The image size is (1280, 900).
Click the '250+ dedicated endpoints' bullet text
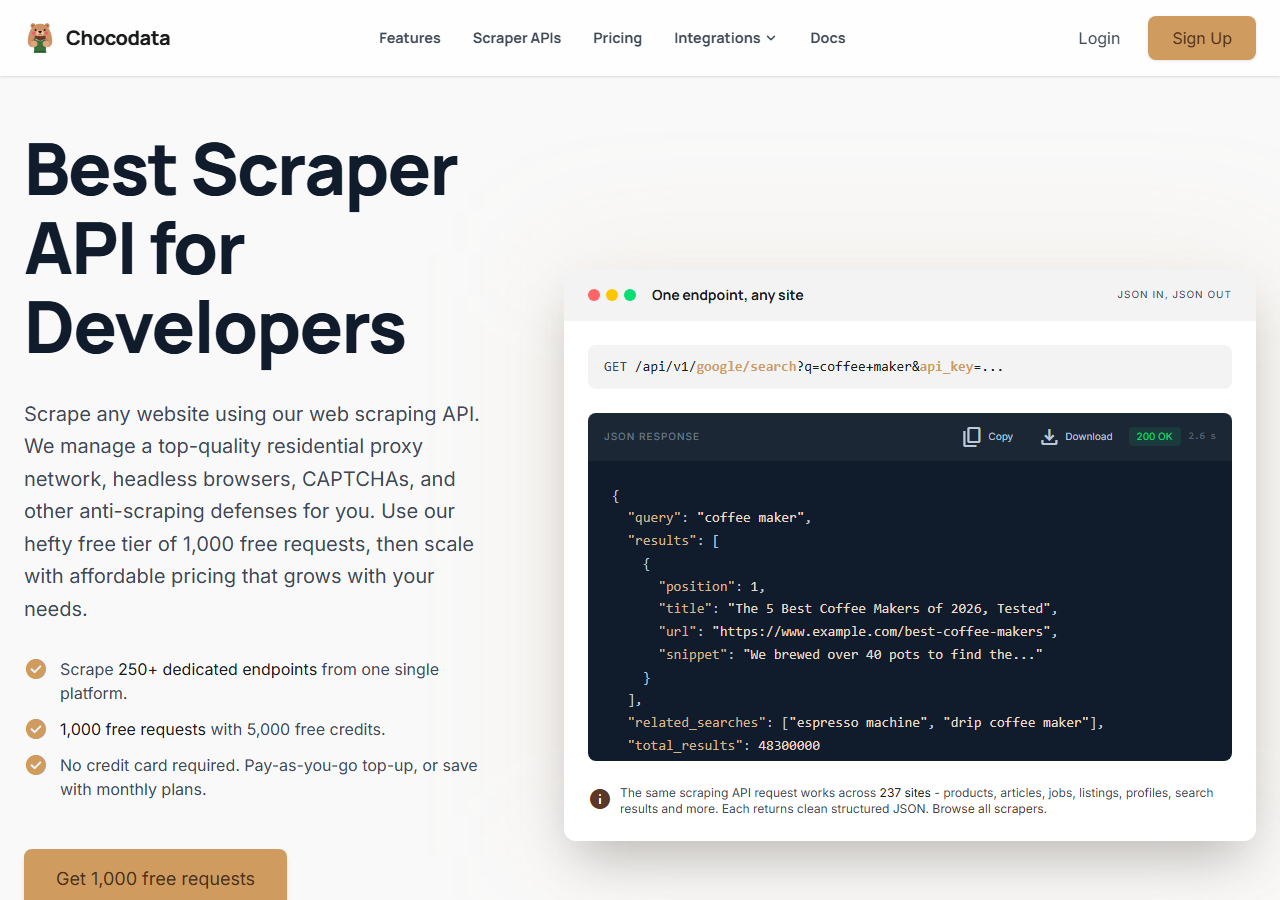coord(217,669)
